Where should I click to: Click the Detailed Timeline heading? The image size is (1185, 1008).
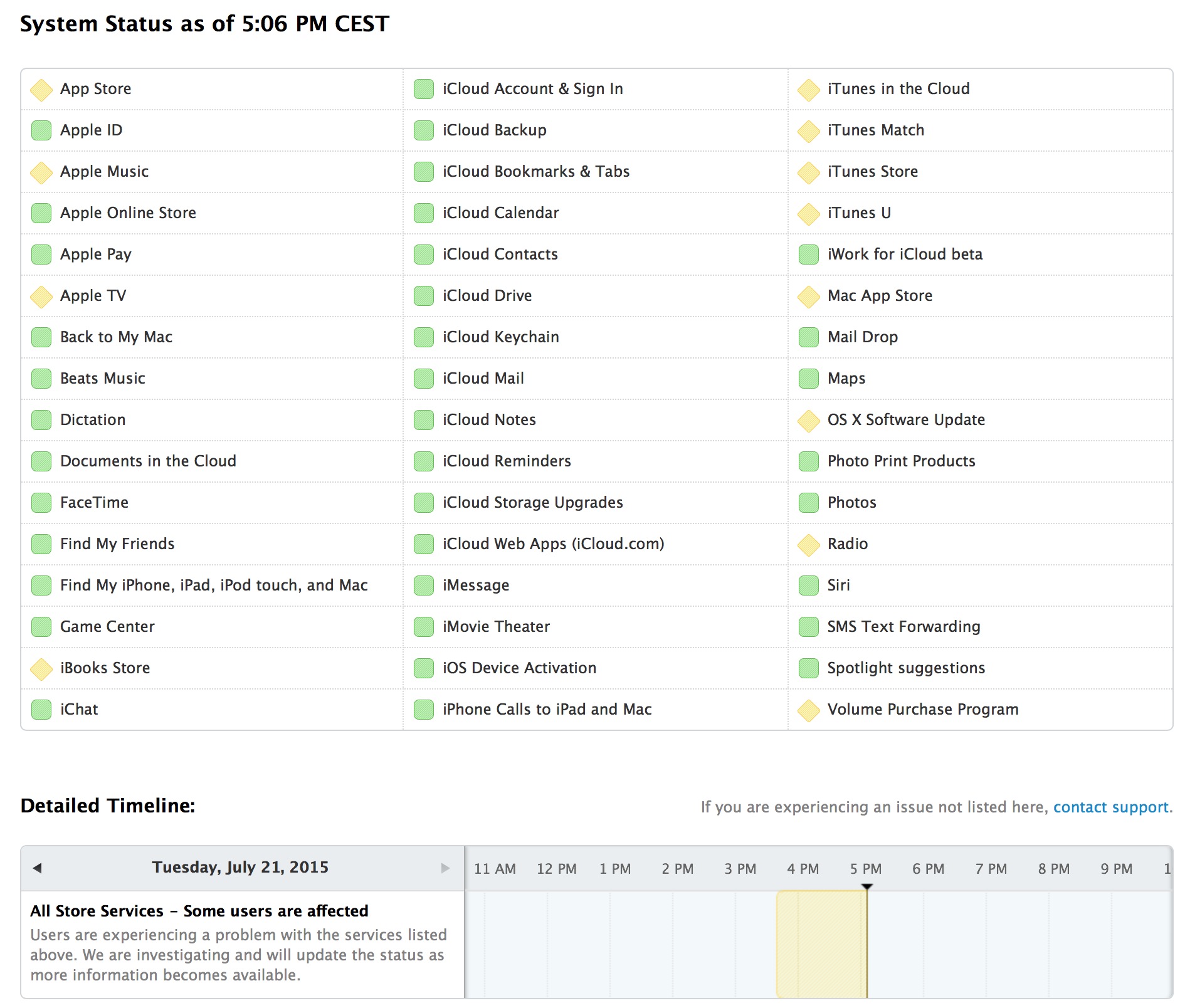(x=108, y=806)
